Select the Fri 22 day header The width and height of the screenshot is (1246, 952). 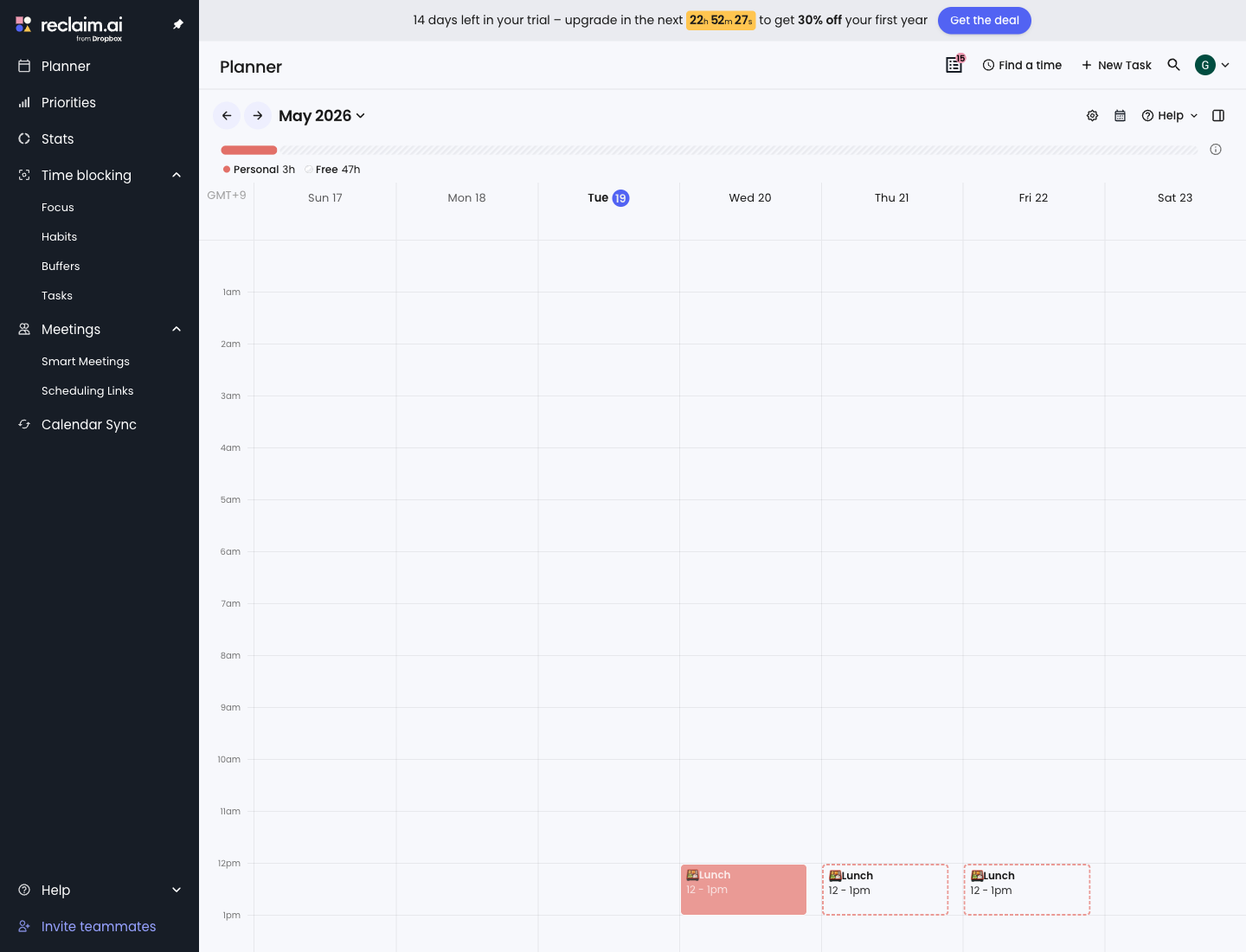pos(1033,197)
